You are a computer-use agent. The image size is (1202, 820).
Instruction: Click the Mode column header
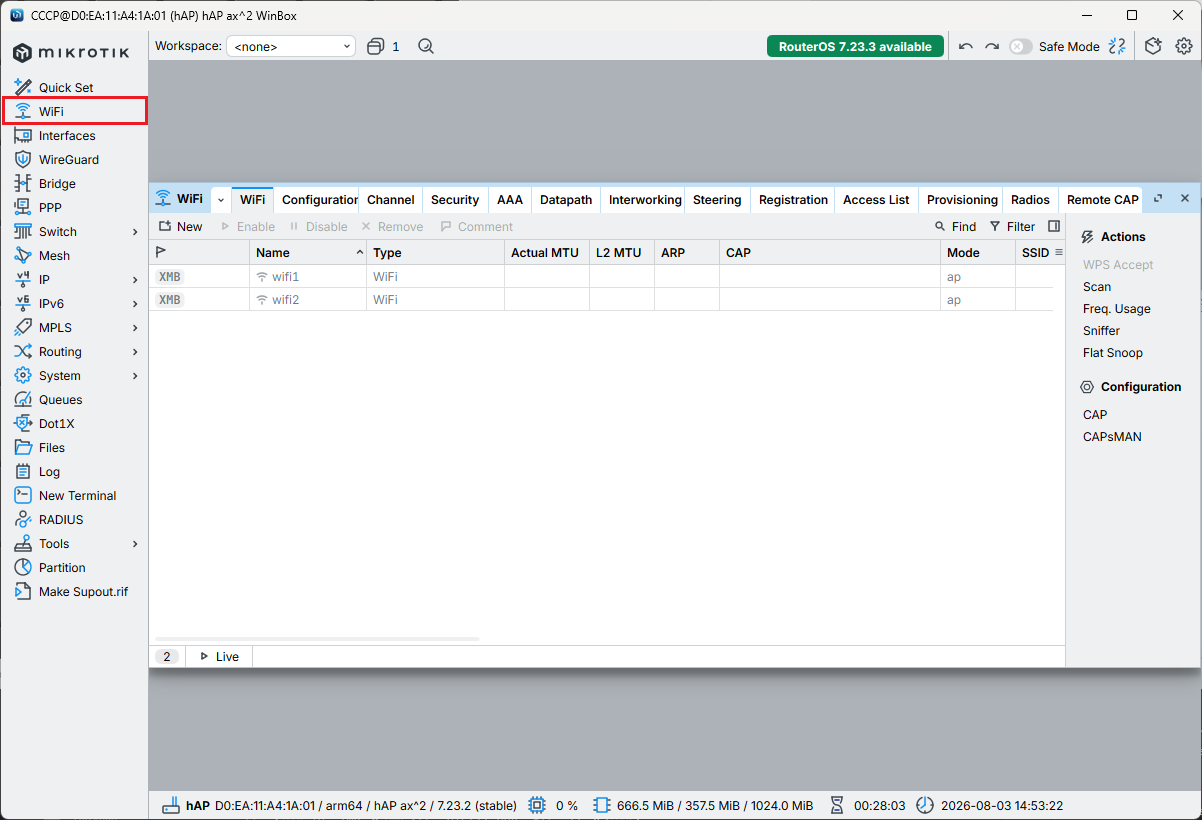pos(977,252)
